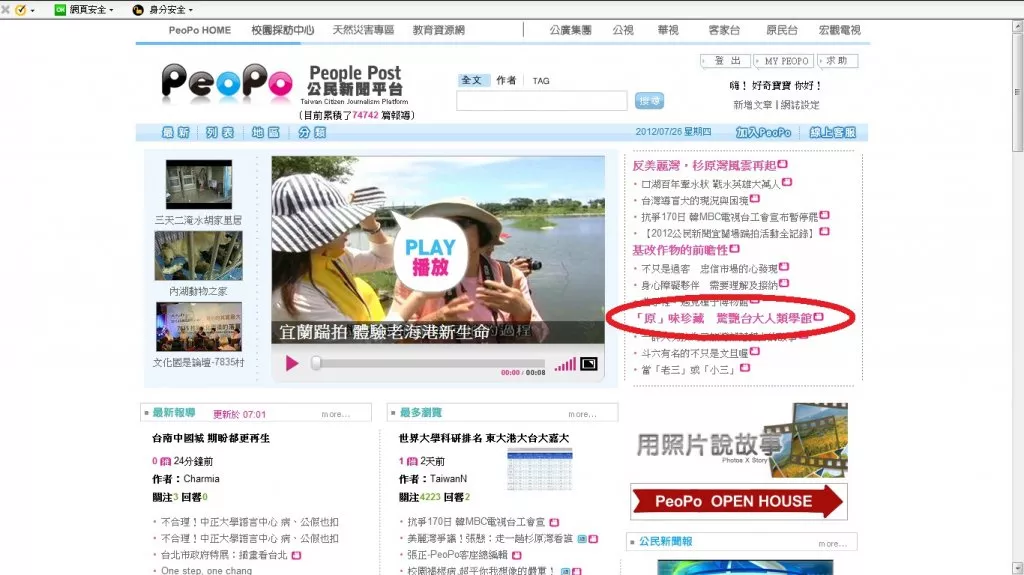Open 「原」味珍藏 驚艷台大人類學館 article

pos(723,318)
